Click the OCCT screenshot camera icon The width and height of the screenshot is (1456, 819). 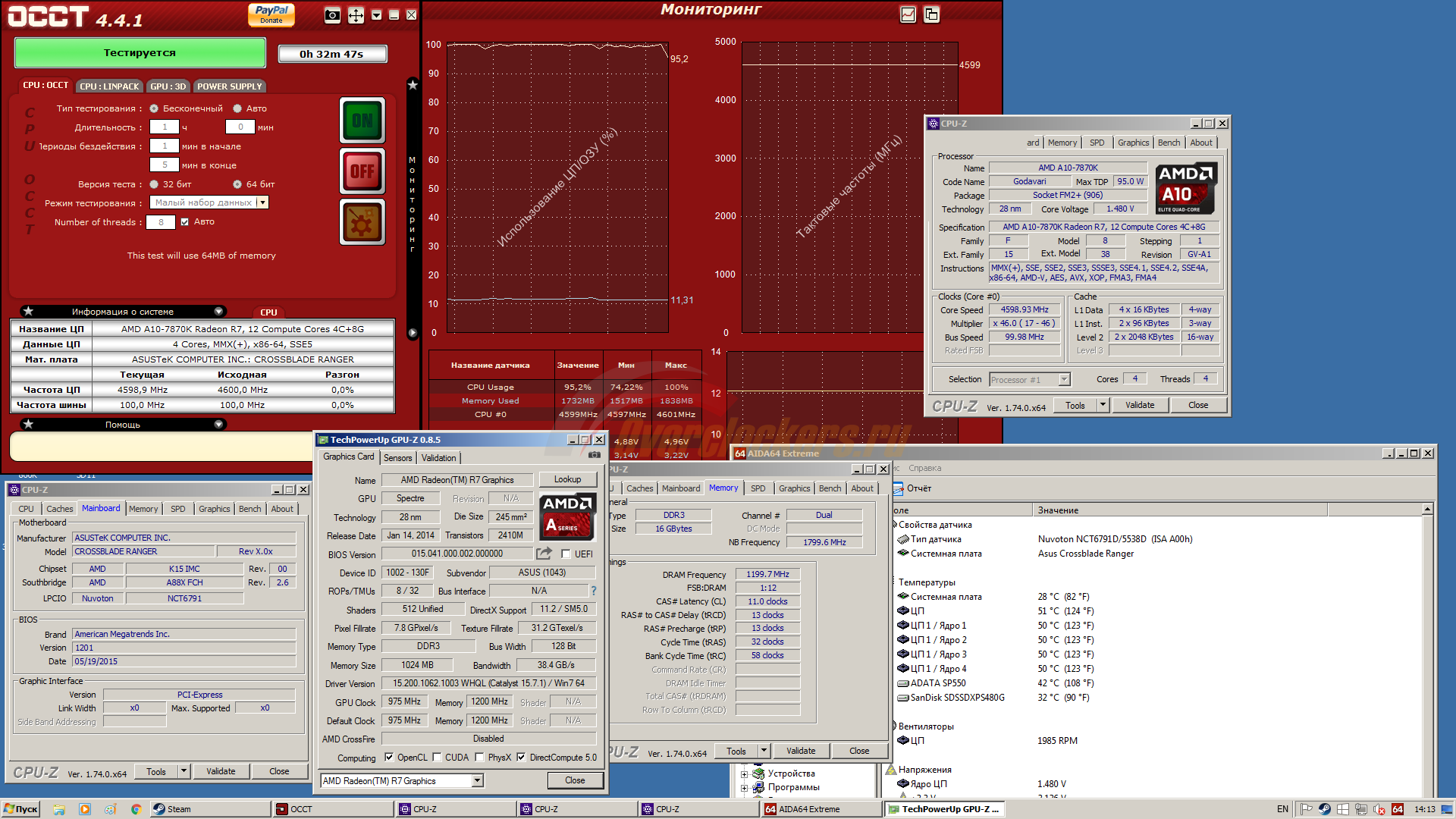click(x=332, y=15)
